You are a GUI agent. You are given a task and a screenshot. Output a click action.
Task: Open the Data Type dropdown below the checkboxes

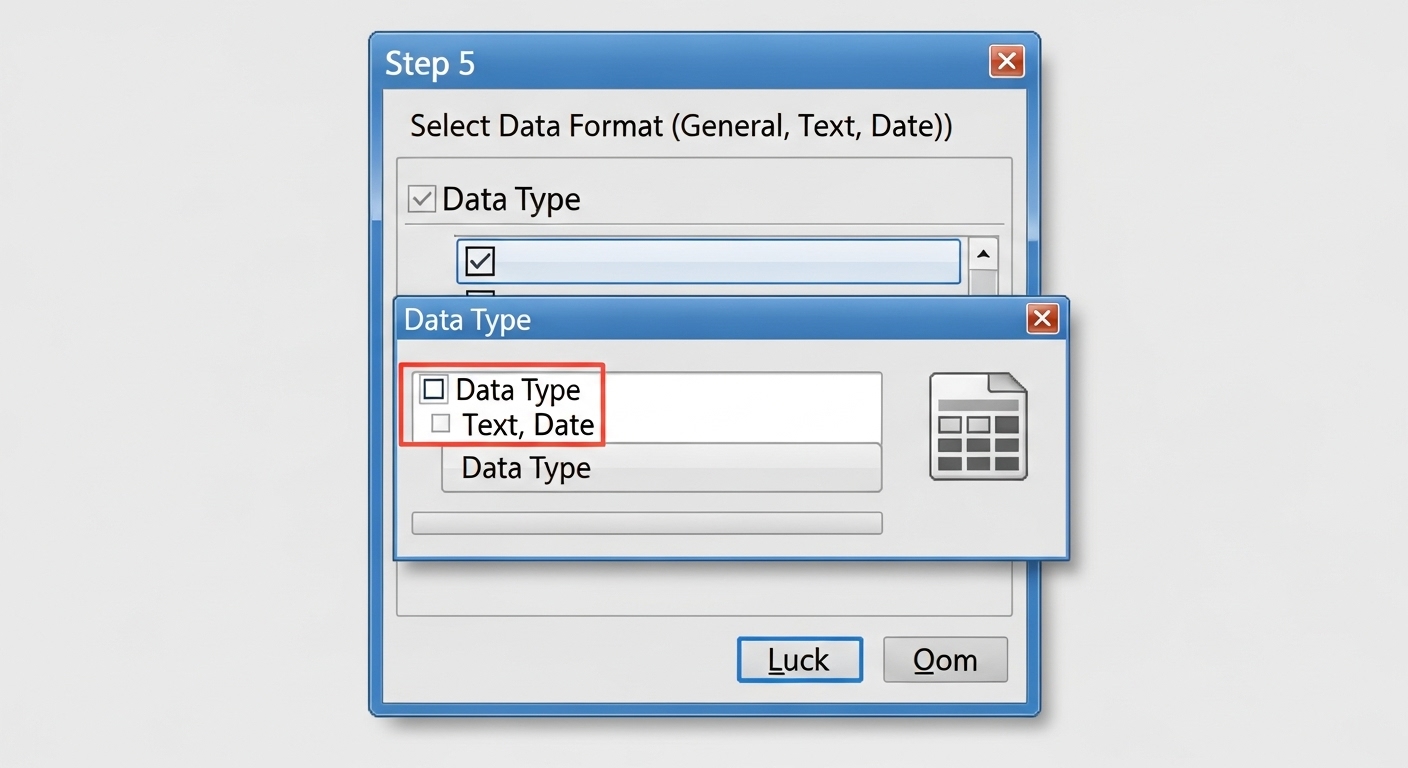660,467
